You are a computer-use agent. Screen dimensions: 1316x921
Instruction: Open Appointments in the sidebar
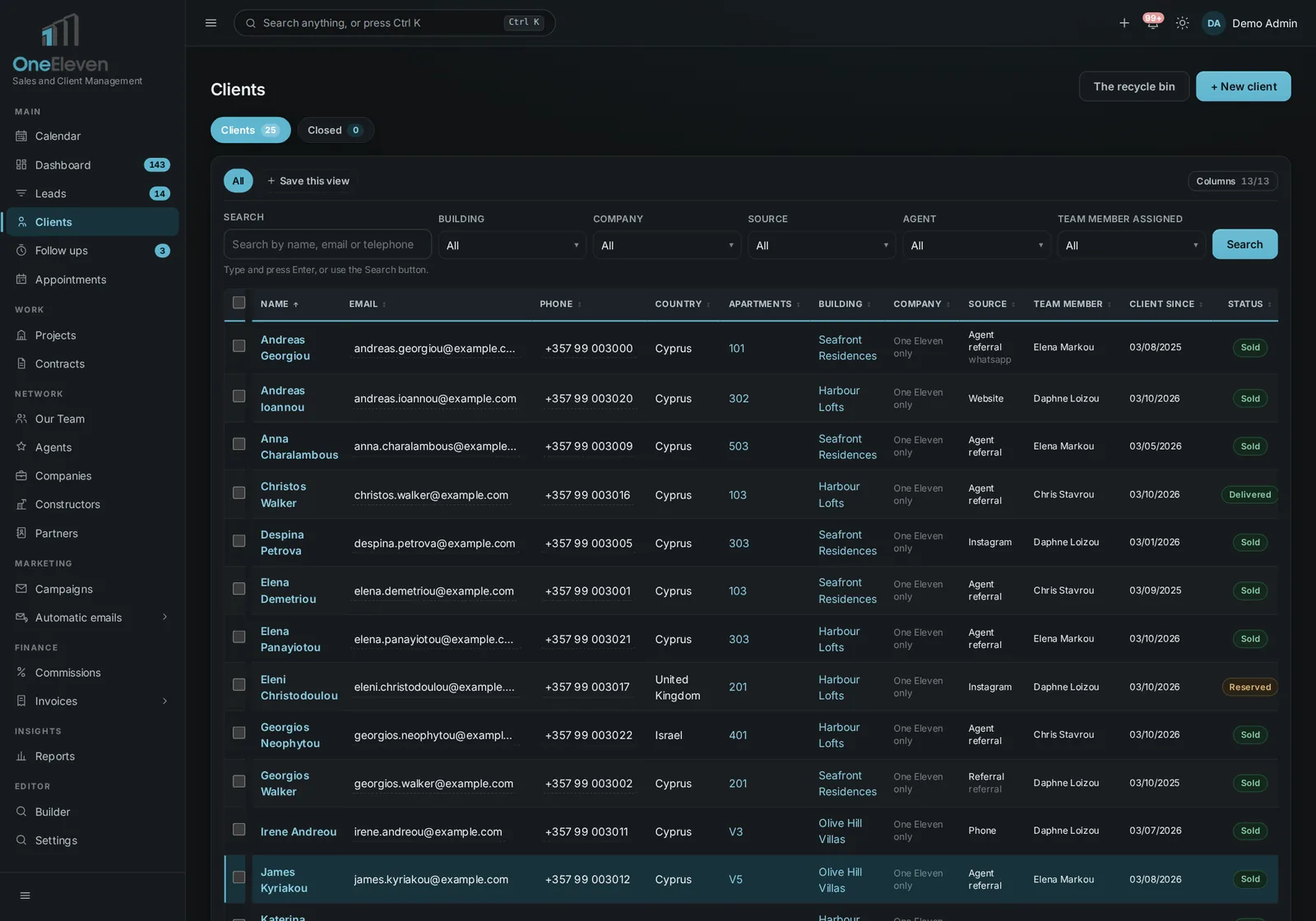pyautogui.click(x=92, y=280)
